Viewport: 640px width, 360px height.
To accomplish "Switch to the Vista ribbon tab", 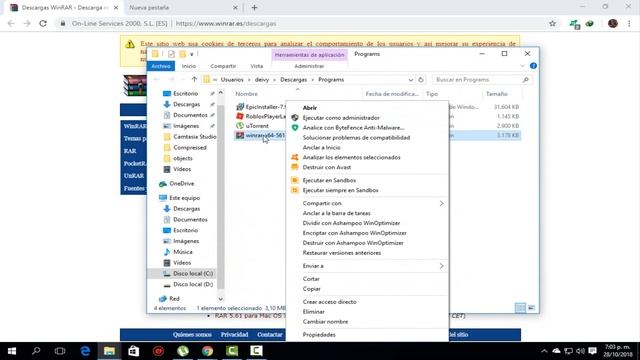I will pos(257,66).
